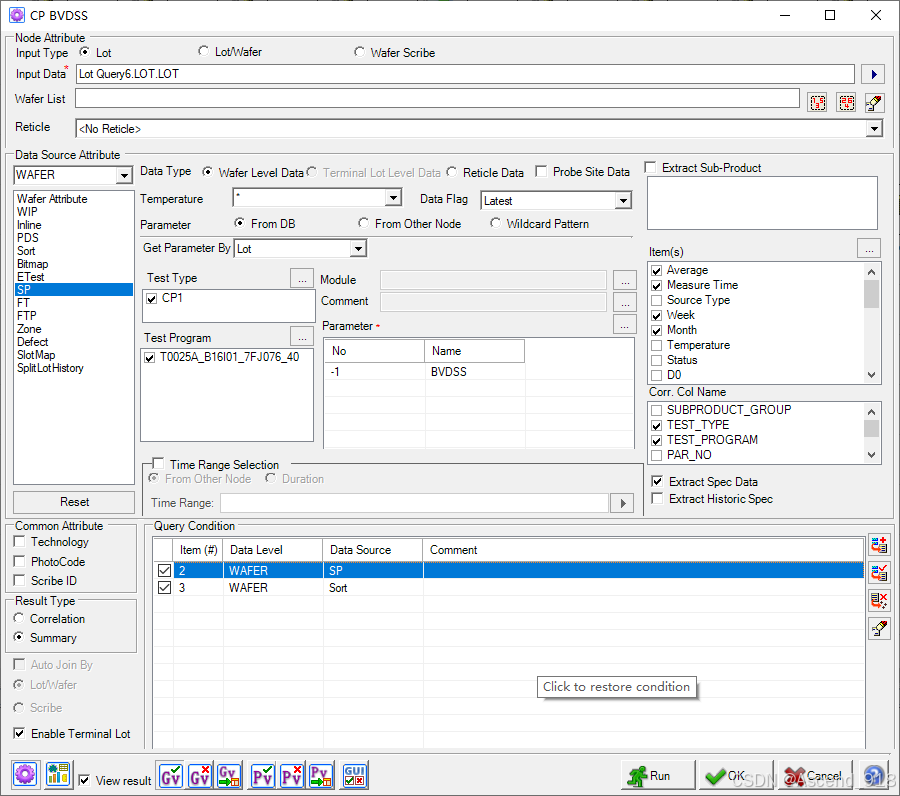This screenshot has width=900, height=796.
Task: Click the Pv green check icon
Action: (x=262, y=776)
